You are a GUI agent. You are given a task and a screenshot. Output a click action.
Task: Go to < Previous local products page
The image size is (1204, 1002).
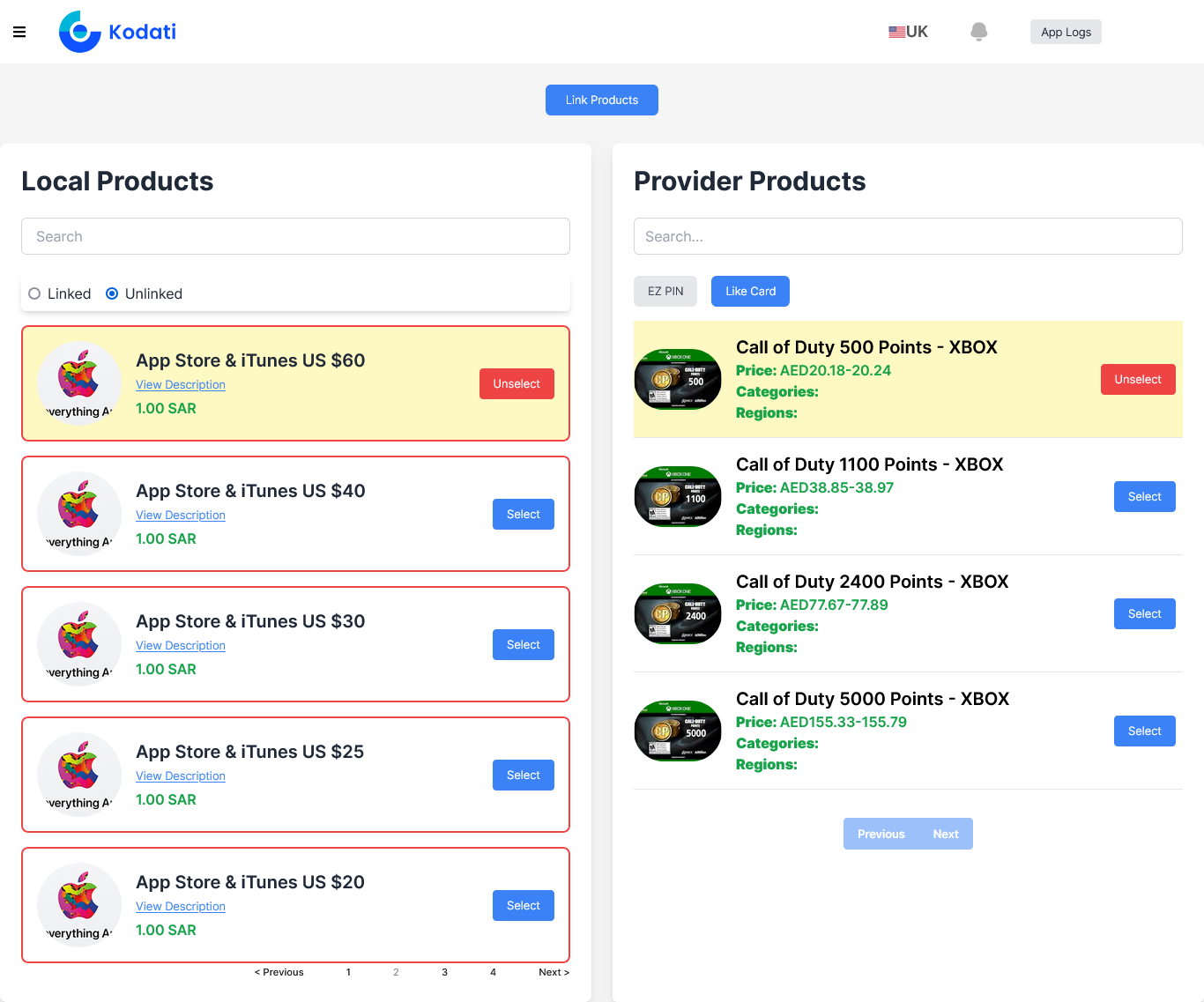(x=279, y=972)
